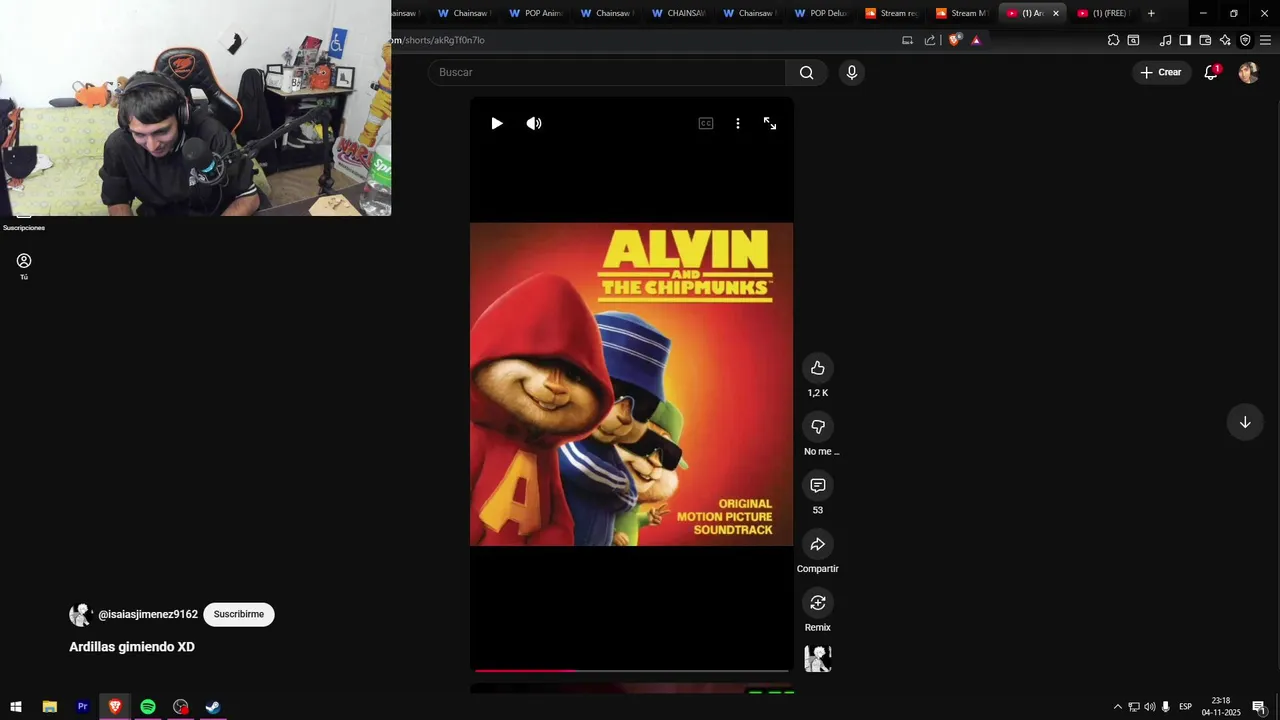
Task: Open the Leo AI sparkle icon
Action: [1225, 40]
